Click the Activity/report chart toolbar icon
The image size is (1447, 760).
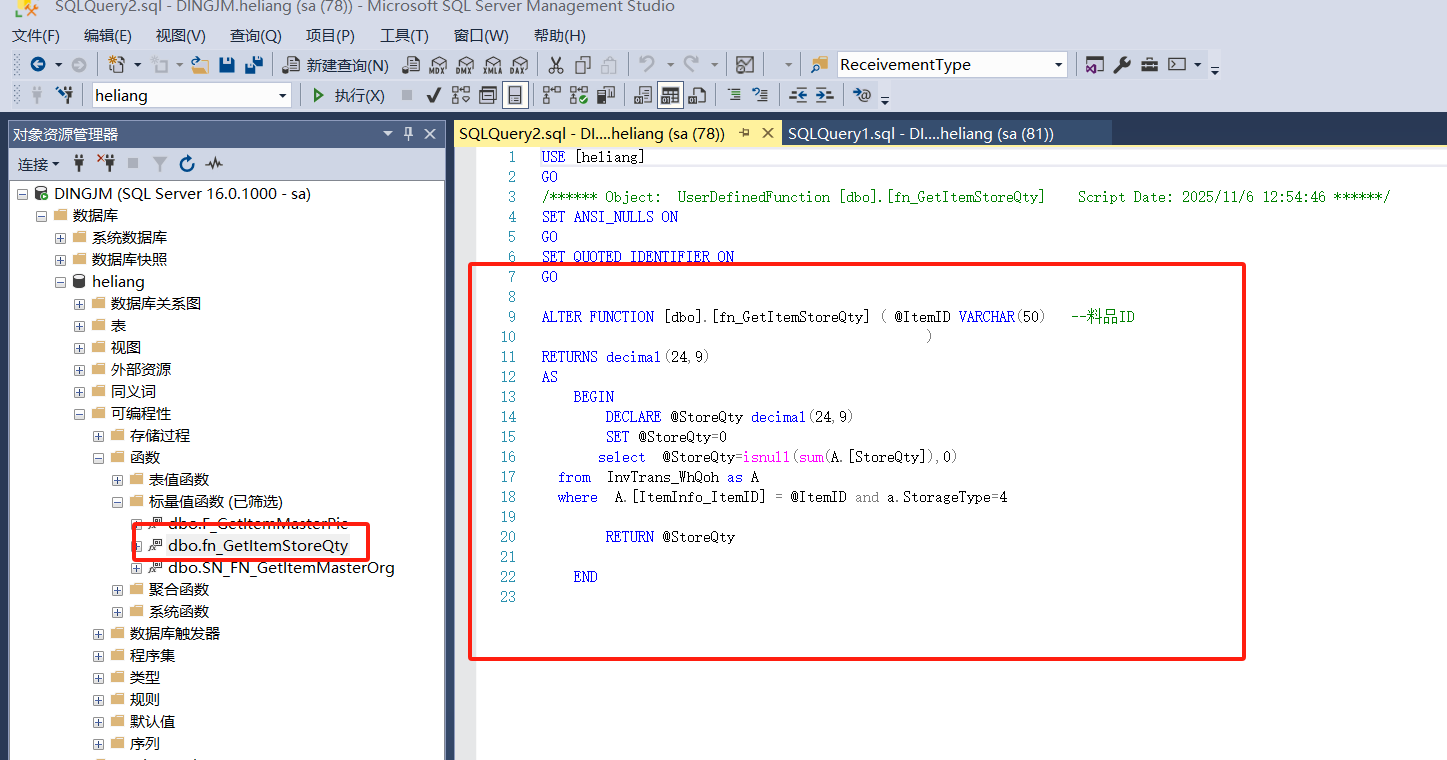pos(744,65)
